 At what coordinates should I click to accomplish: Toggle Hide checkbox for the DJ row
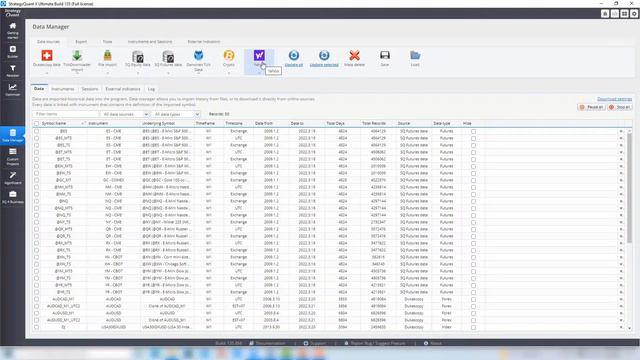point(473,327)
